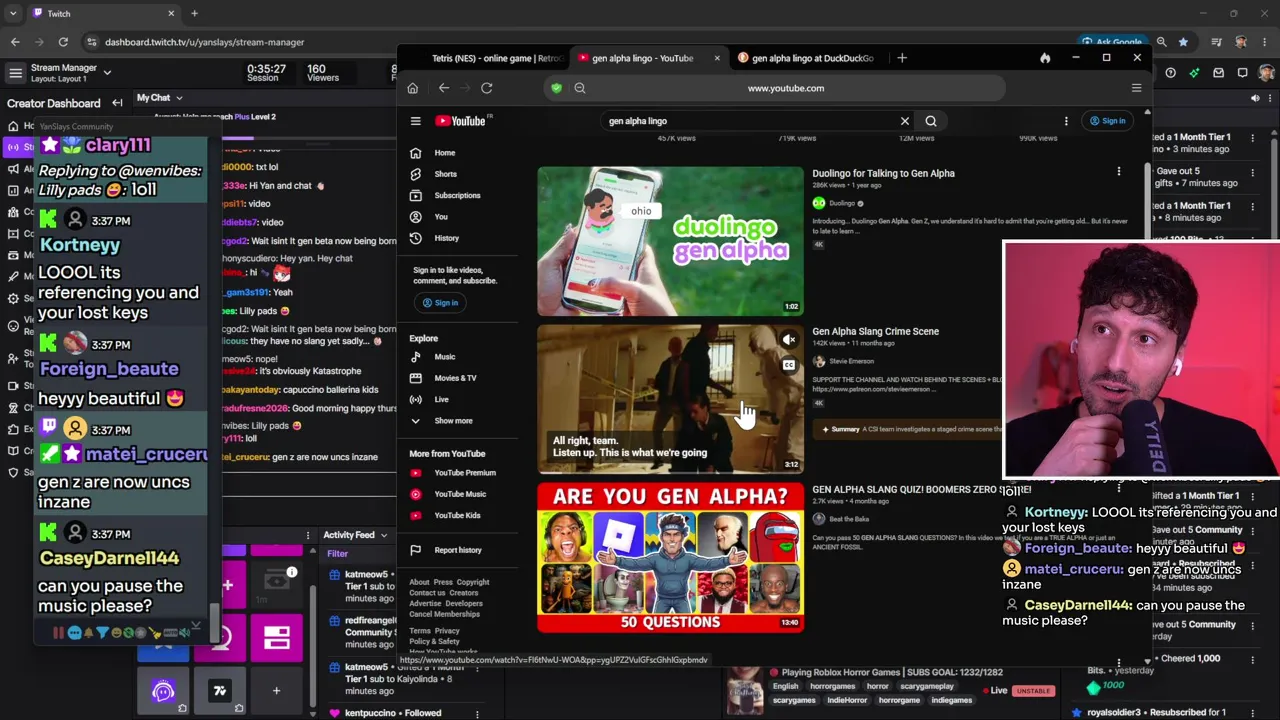This screenshot has width=1280, height=720.
Task: Click the DuckDuckGo fire button
Action: (x=1045, y=58)
